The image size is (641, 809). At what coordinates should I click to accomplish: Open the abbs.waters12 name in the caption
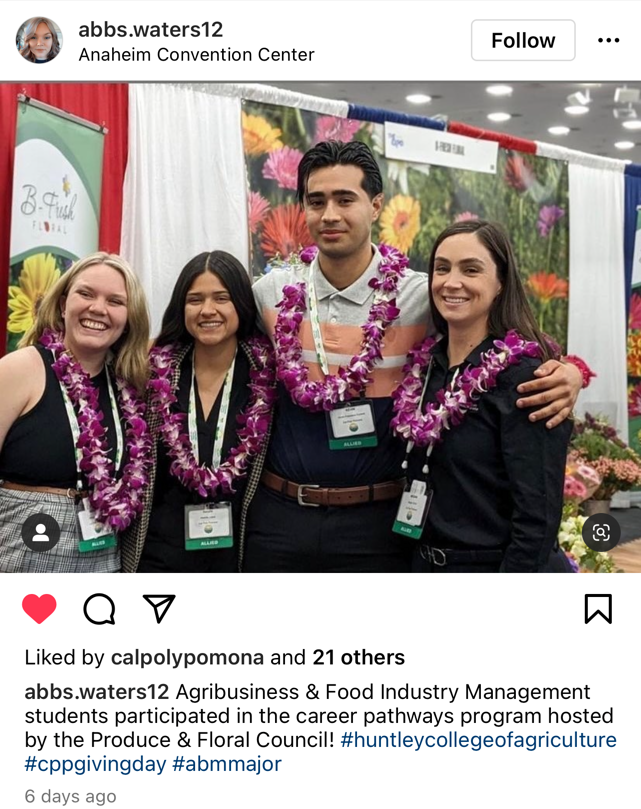pyautogui.click(x=97, y=692)
